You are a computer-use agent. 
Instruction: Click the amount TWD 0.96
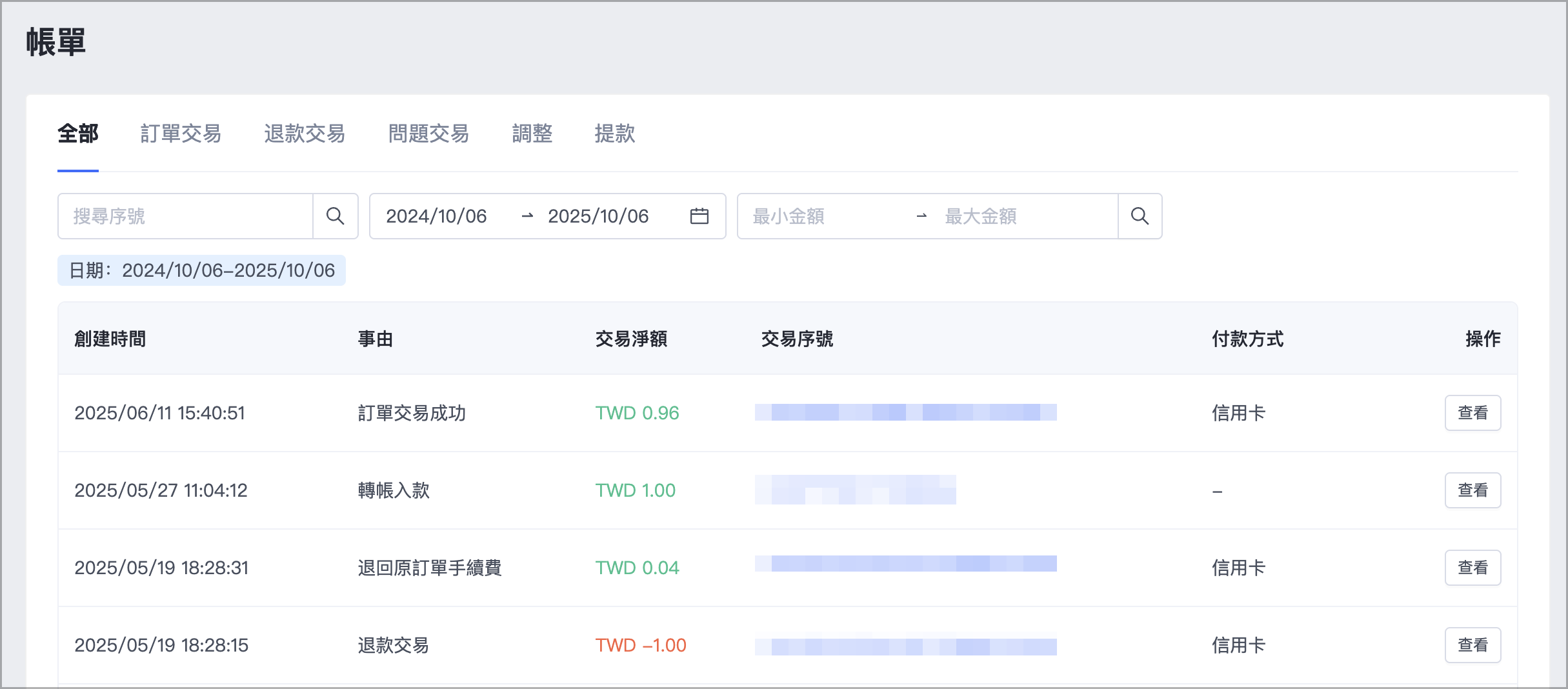637,413
